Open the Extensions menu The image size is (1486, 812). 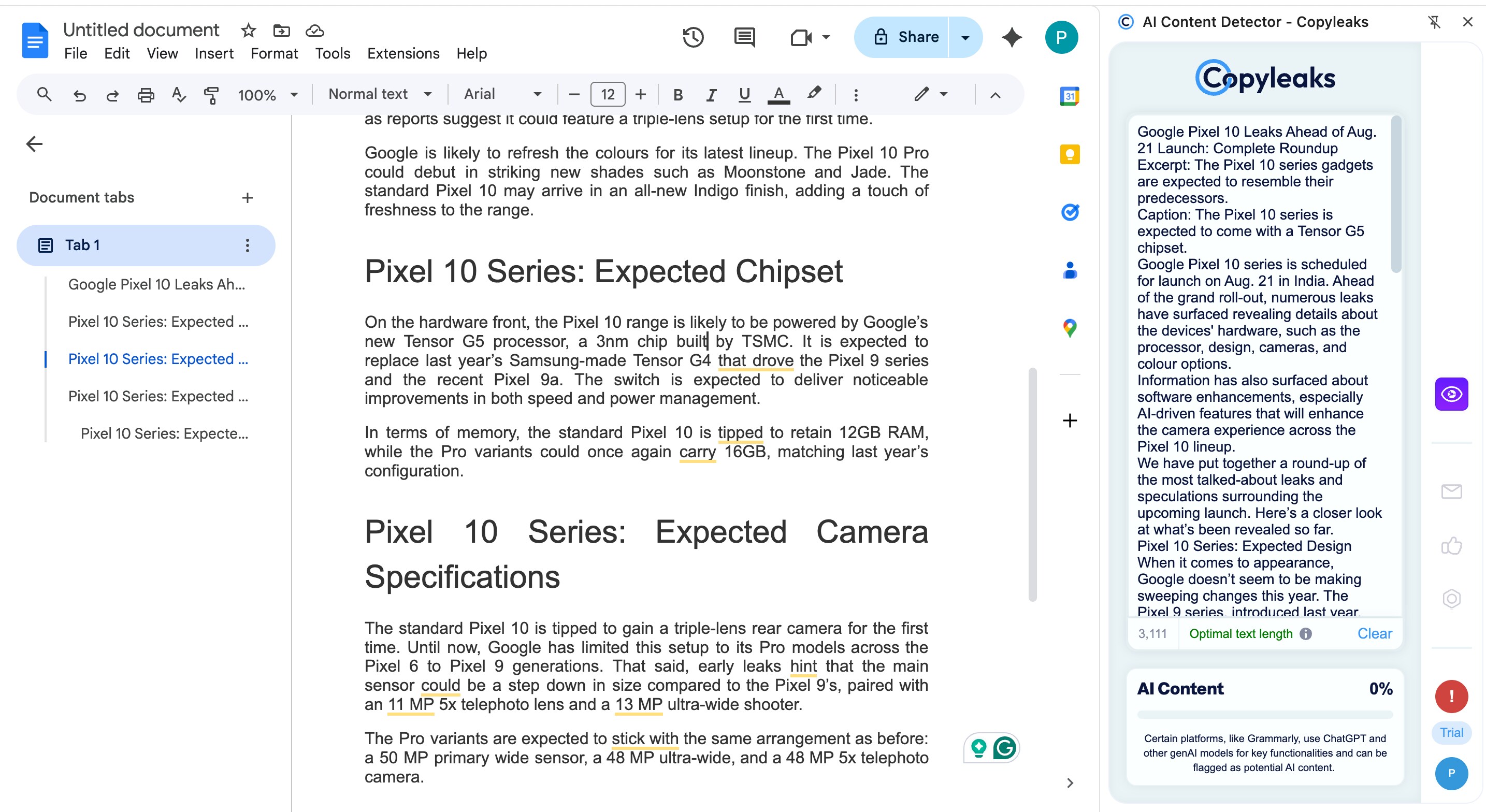point(403,54)
